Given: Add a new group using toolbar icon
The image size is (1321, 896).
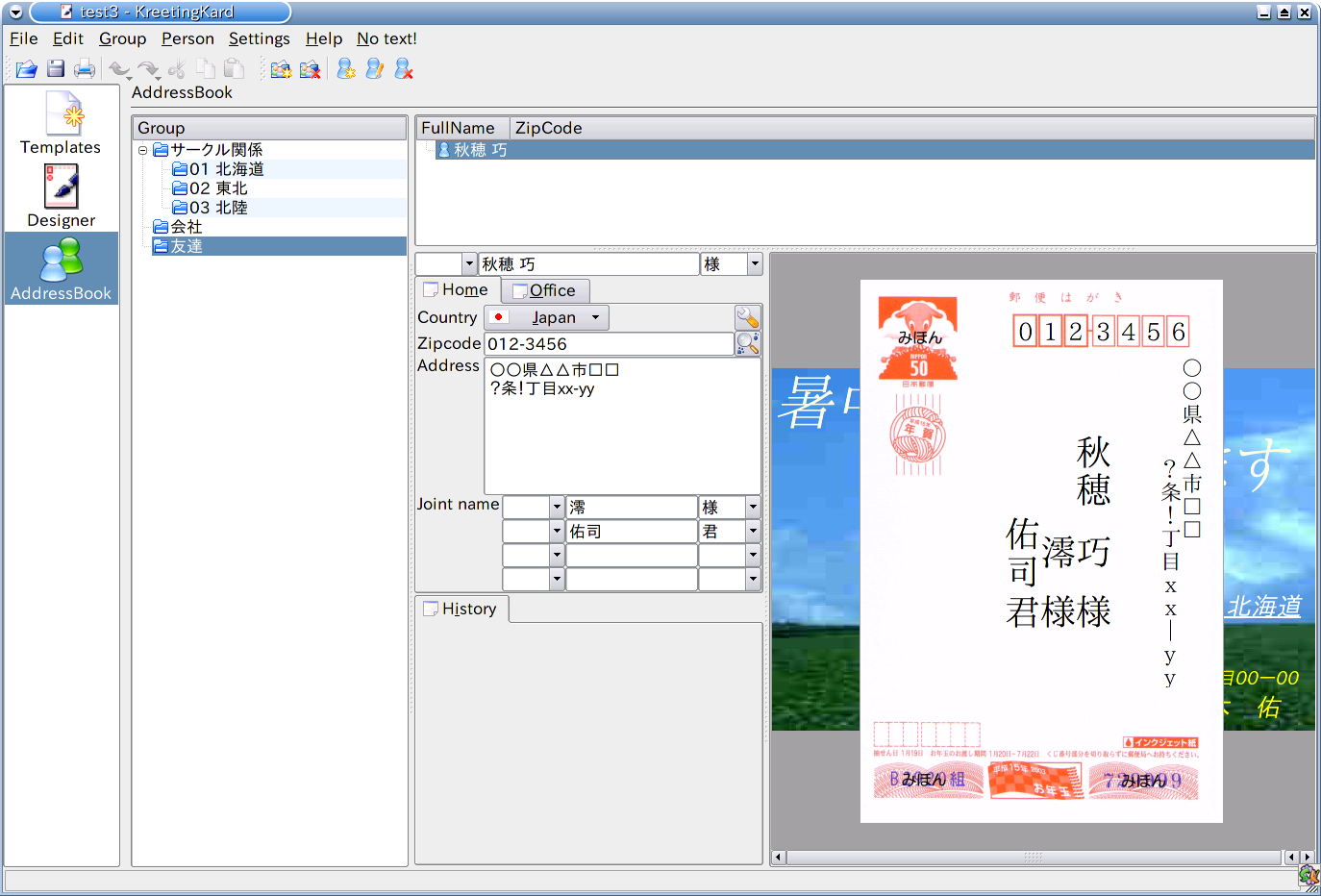Looking at the screenshot, I should pos(281,69).
